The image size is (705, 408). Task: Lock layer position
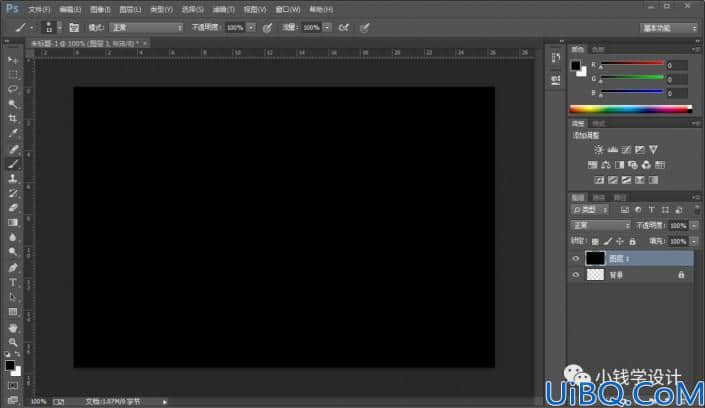pyautogui.click(x=620, y=242)
